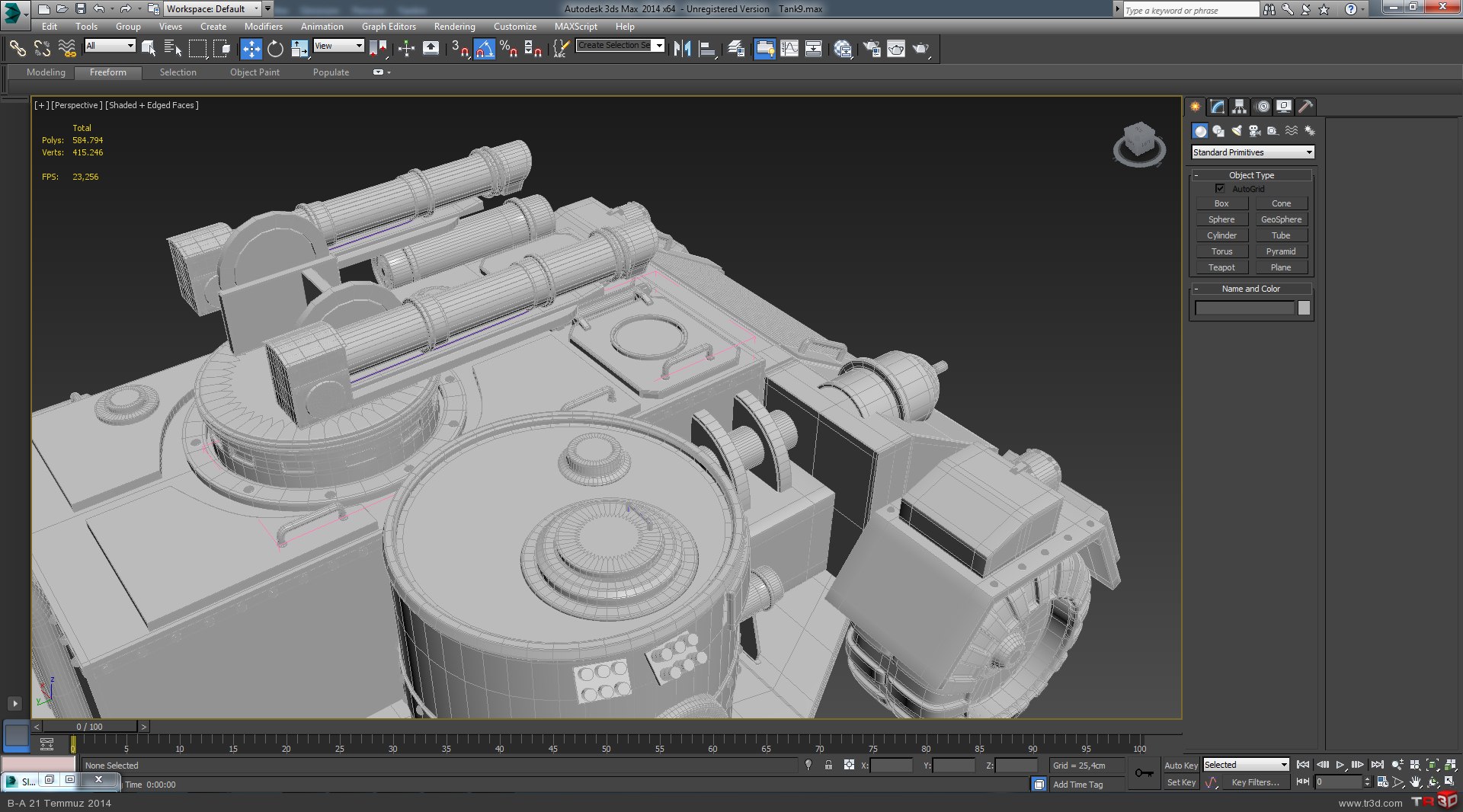Toggle the Percent Snap button
1463x812 pixels.
[x=508, y=49]
